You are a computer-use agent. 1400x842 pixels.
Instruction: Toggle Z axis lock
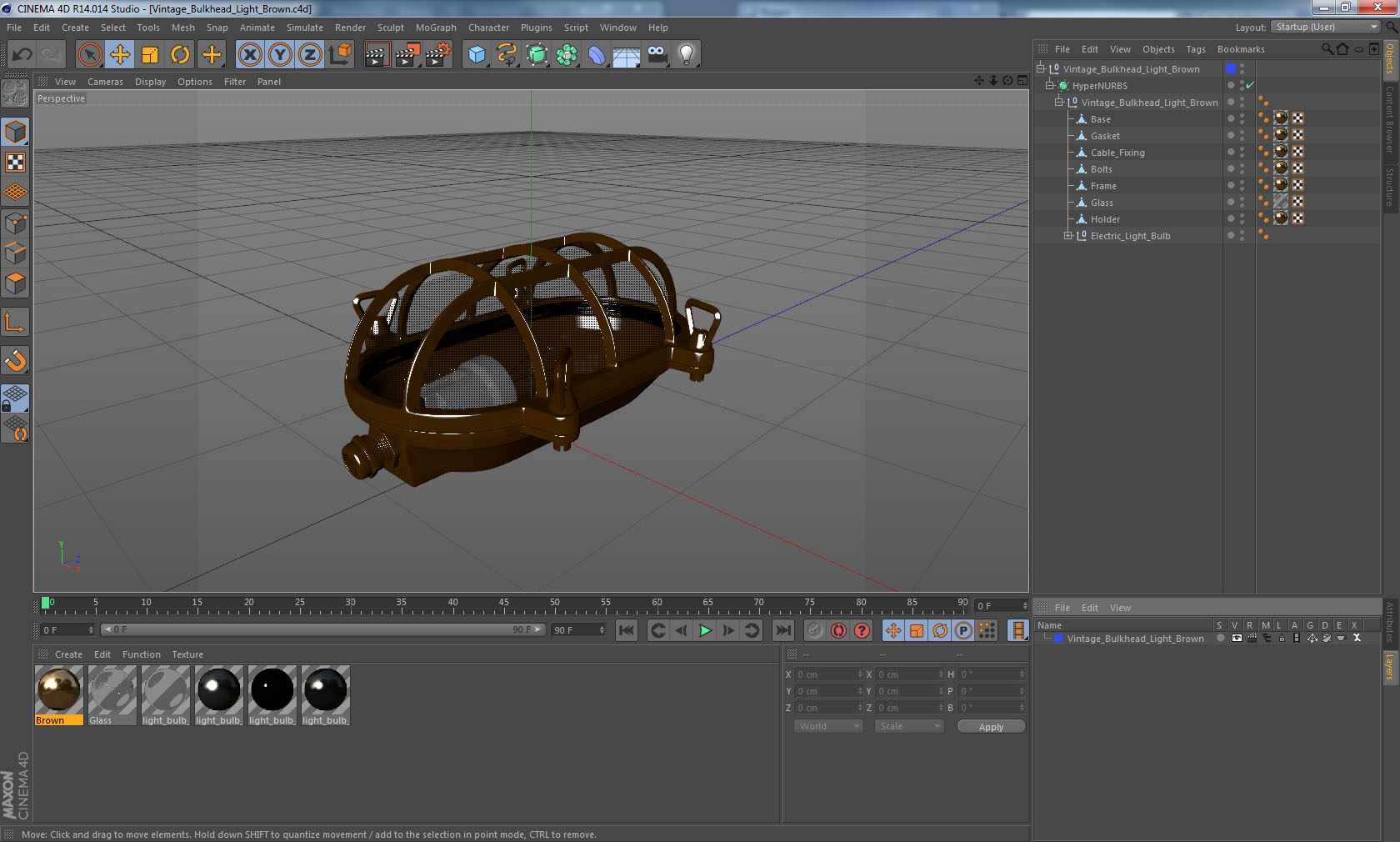click(x=310, y=55)
